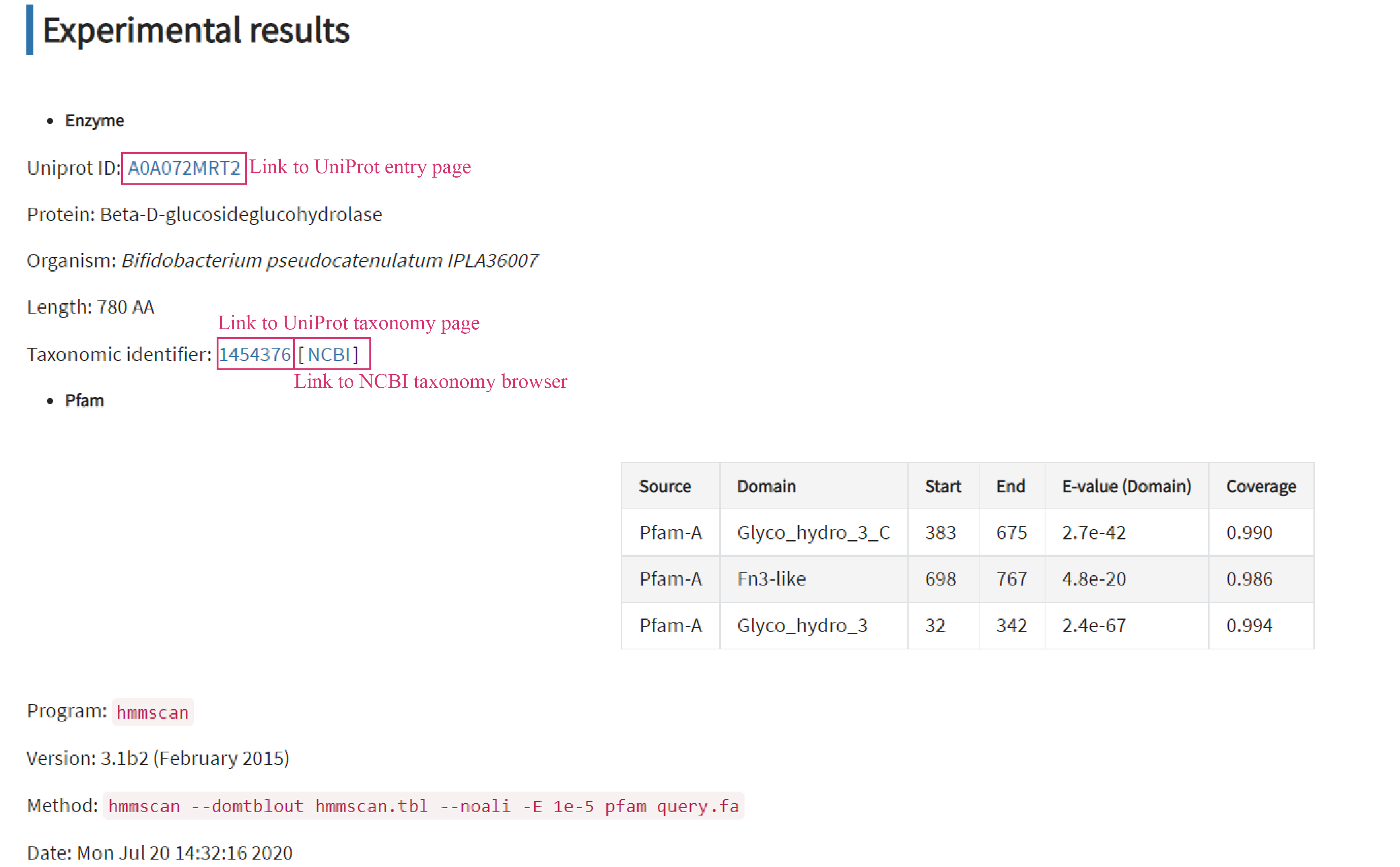The image size is (1400, 867).
Task: Select the Glyco_hydro_3_C domain cell
Action: [x=813, y=533]
